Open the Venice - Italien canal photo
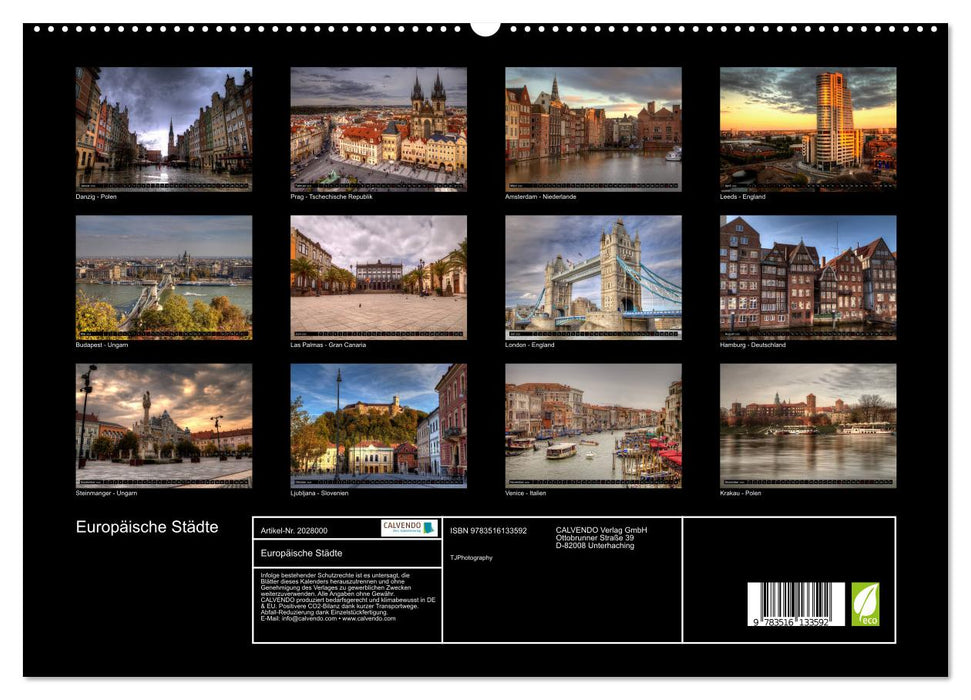 click(x=593, y=425)
